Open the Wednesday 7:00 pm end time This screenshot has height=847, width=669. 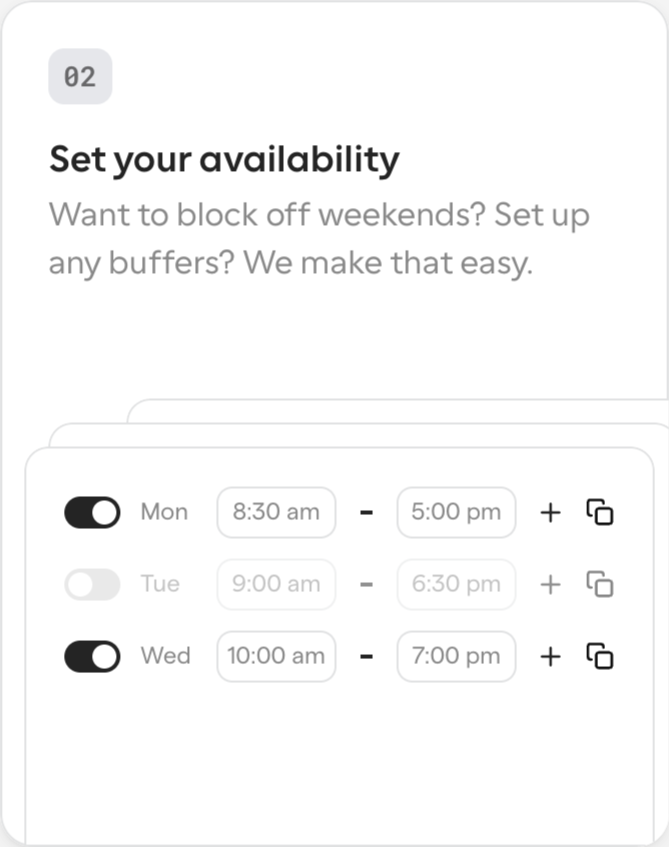point(456,656)
